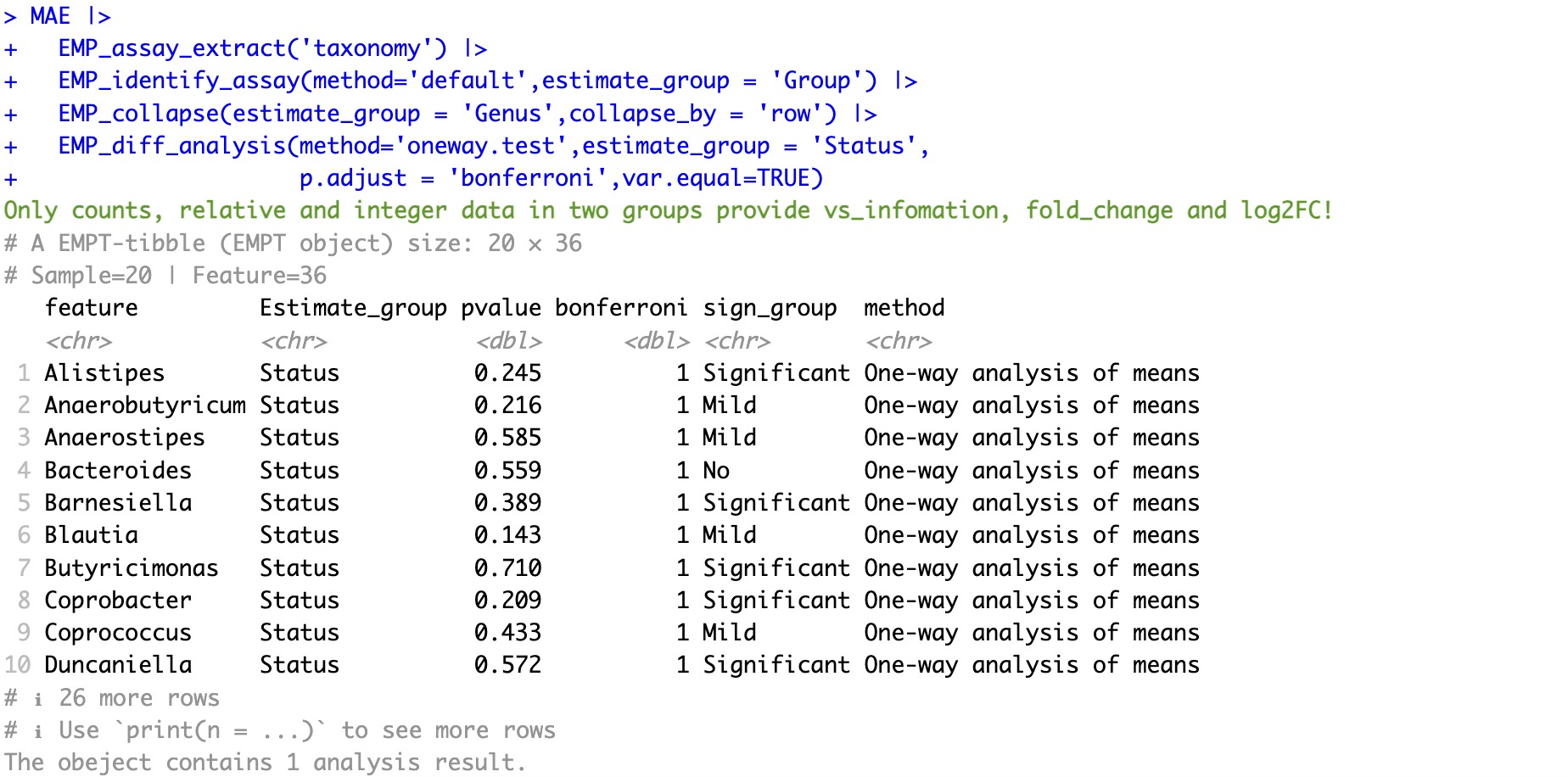This screenshot has height=777, width=1568.
Task: Click the 'Sample=20 | Feature=36' summary line
Action: [x=178, y=276]
